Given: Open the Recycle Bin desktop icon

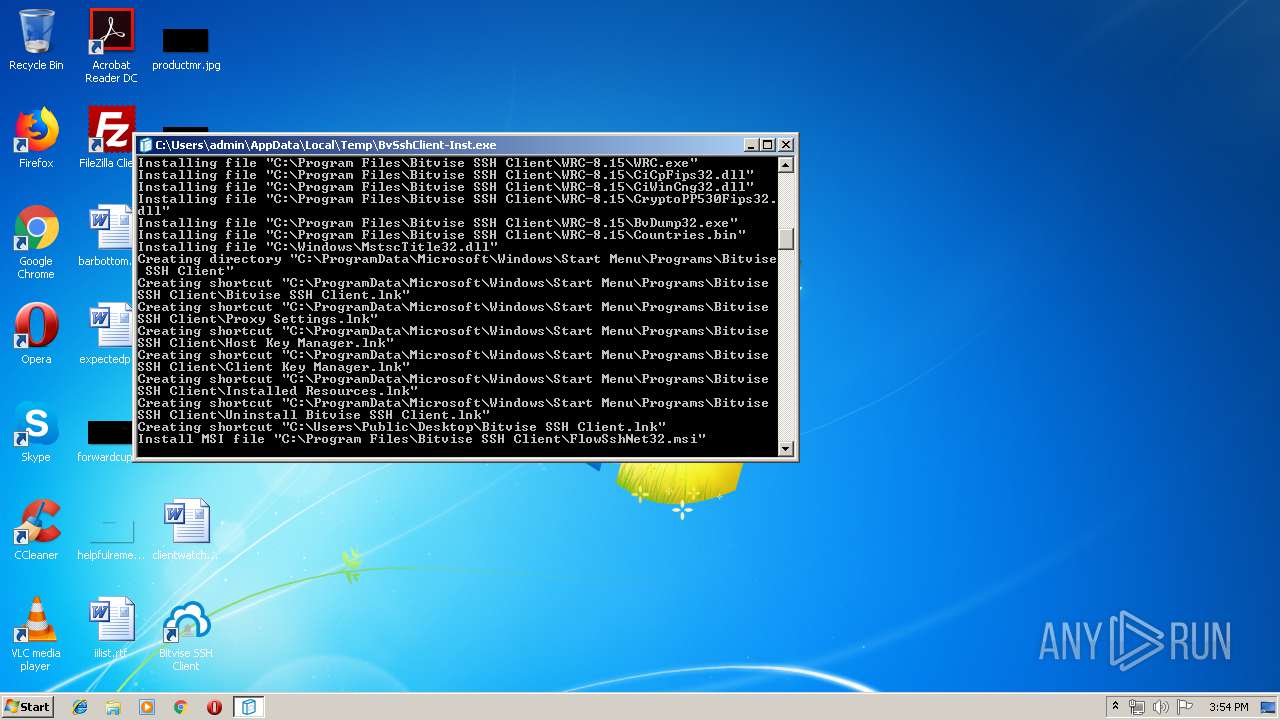Looking at the screenshot, I should point(36,40).
